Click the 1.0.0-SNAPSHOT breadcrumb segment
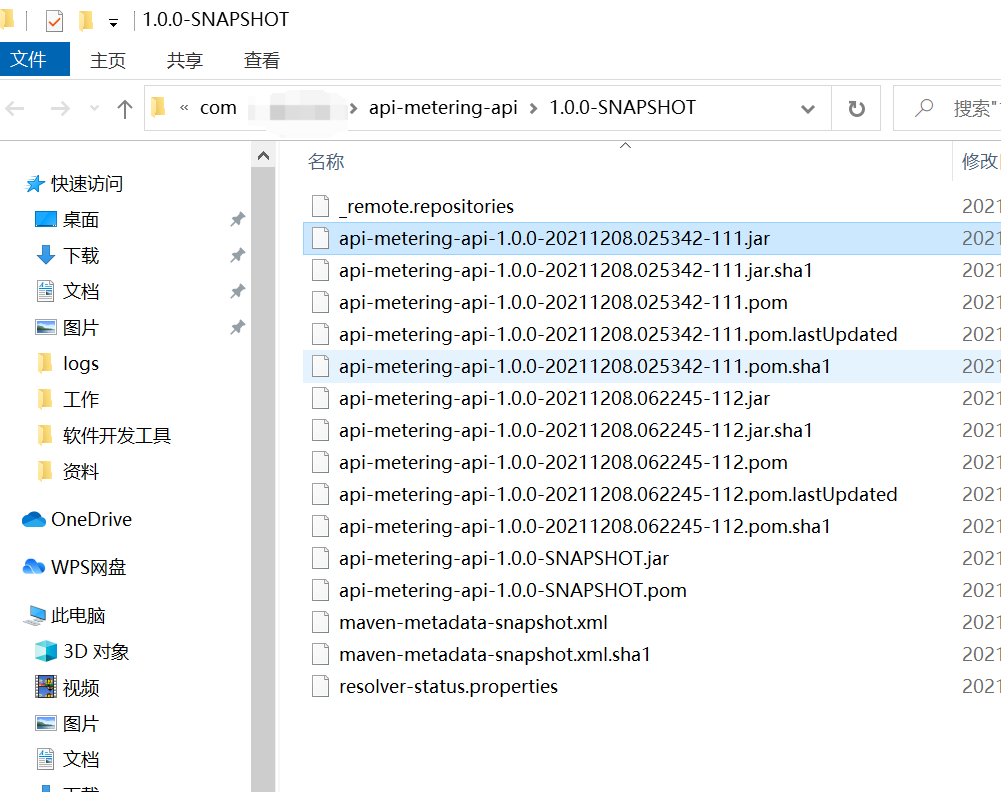This screenshot has width=1001, height=792. pos(622,107)
